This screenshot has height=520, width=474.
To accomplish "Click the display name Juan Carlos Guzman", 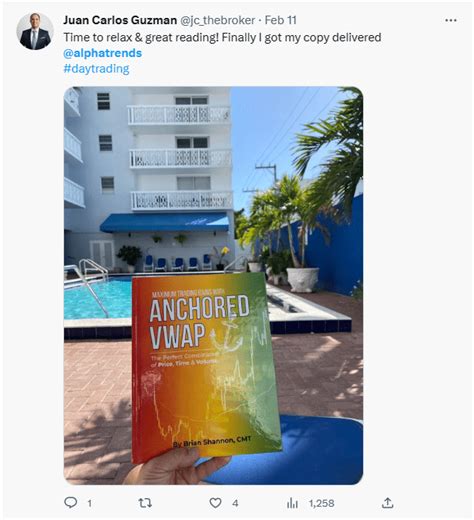I will pyautogui.click(x=120, y=20).
